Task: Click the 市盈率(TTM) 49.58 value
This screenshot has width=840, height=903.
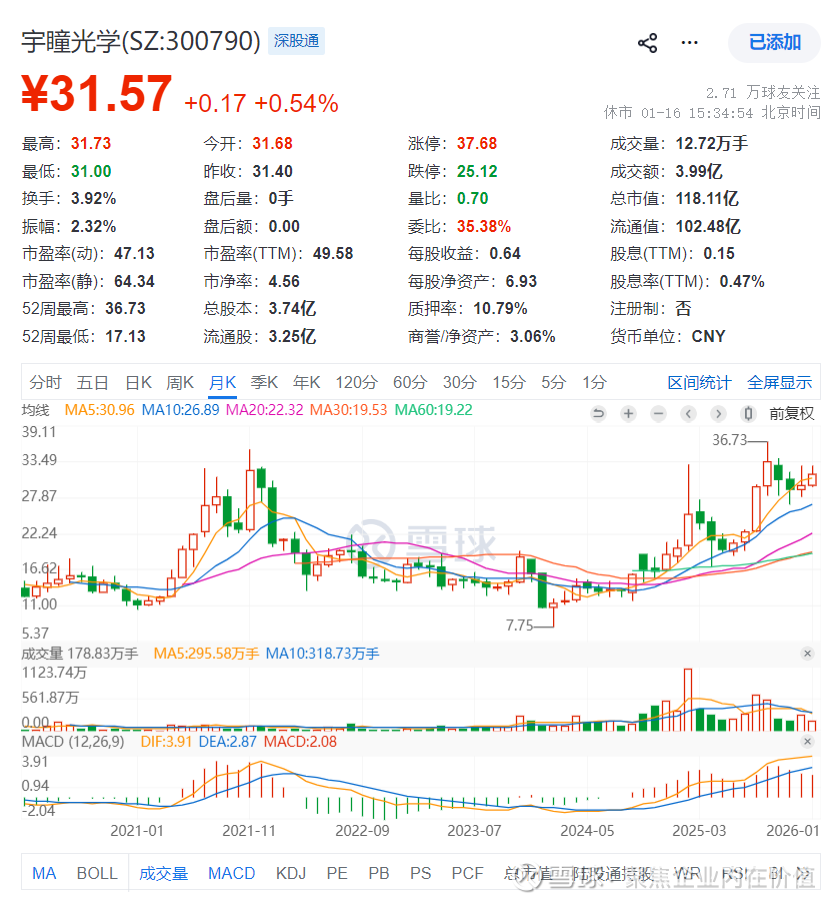Action: 333,253
